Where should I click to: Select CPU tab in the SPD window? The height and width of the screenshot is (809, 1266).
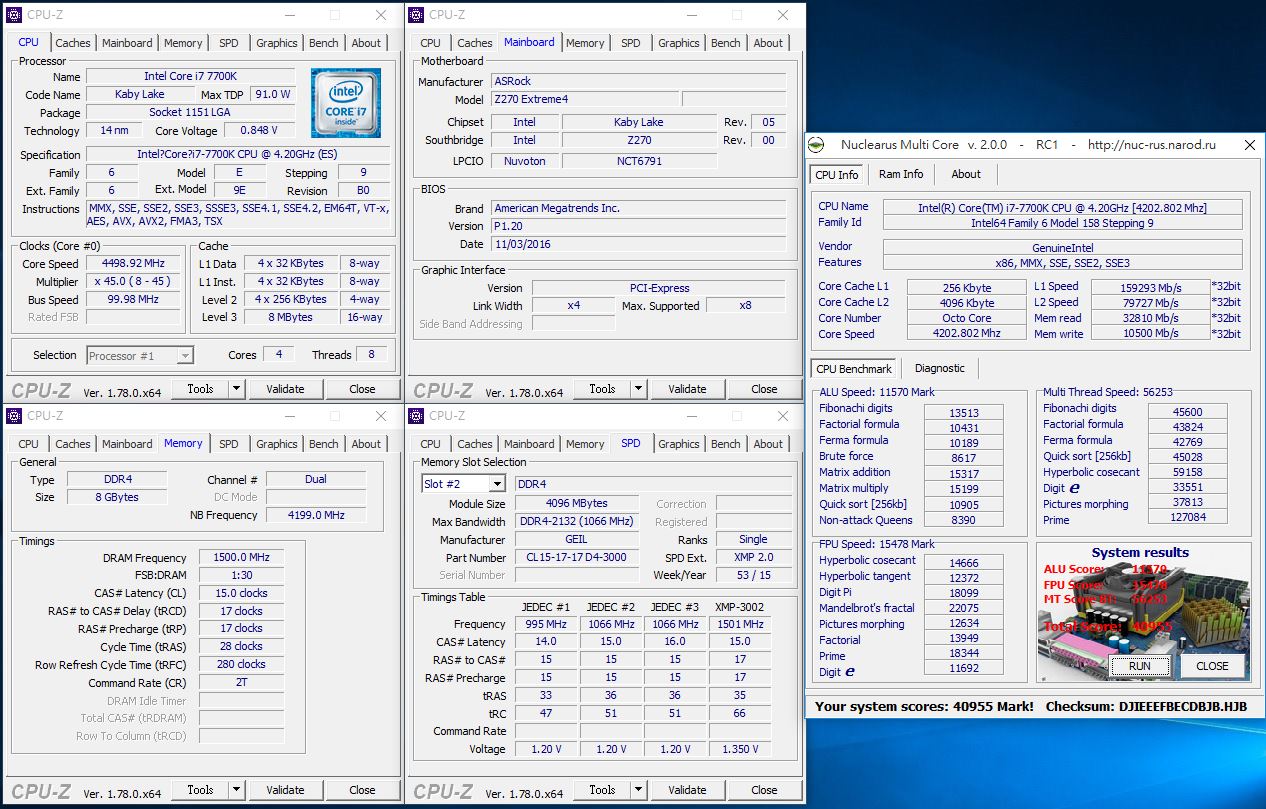(x=431, y=444)
